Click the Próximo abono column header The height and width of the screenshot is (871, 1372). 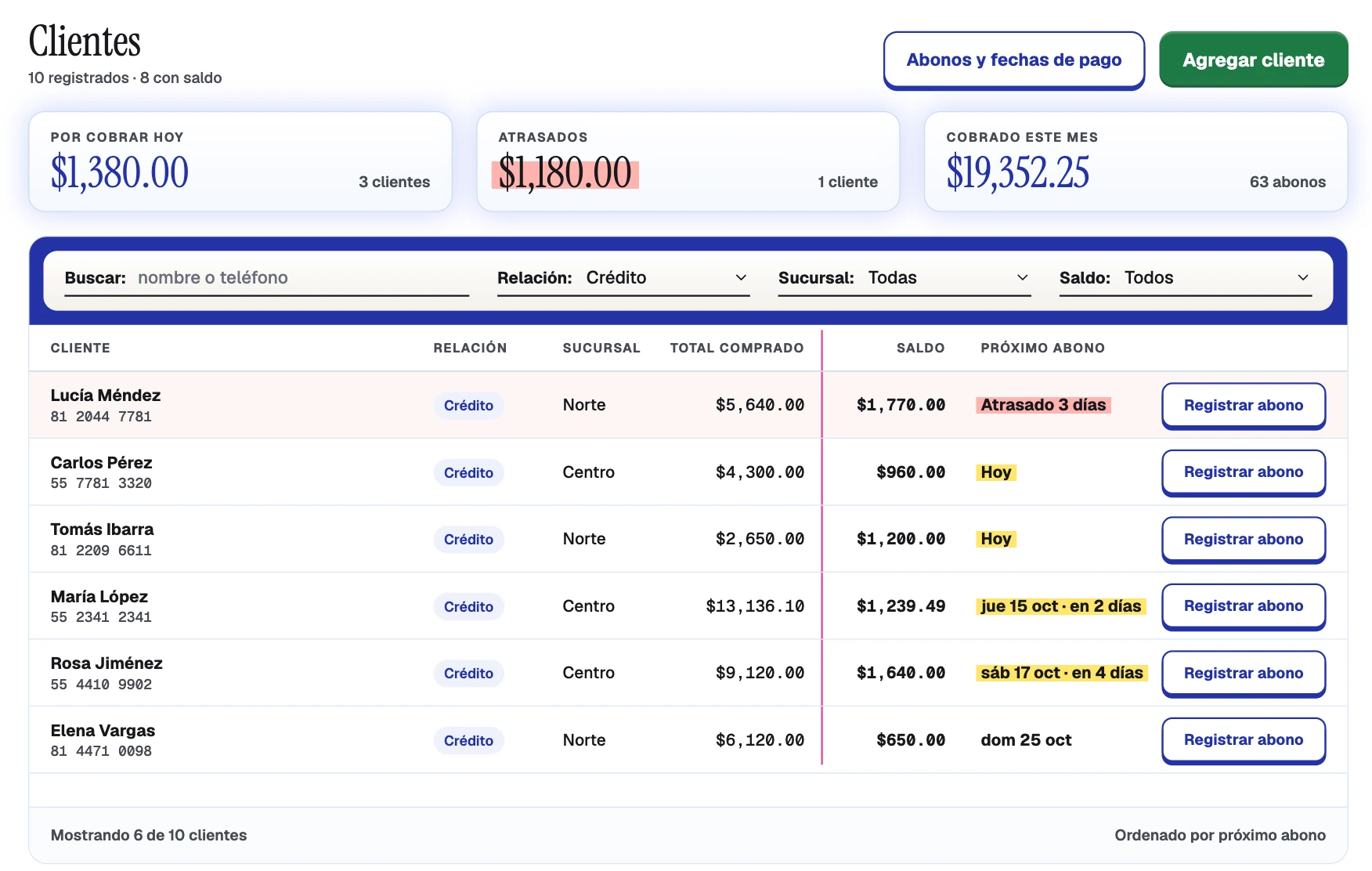(x=1043, y=348)
